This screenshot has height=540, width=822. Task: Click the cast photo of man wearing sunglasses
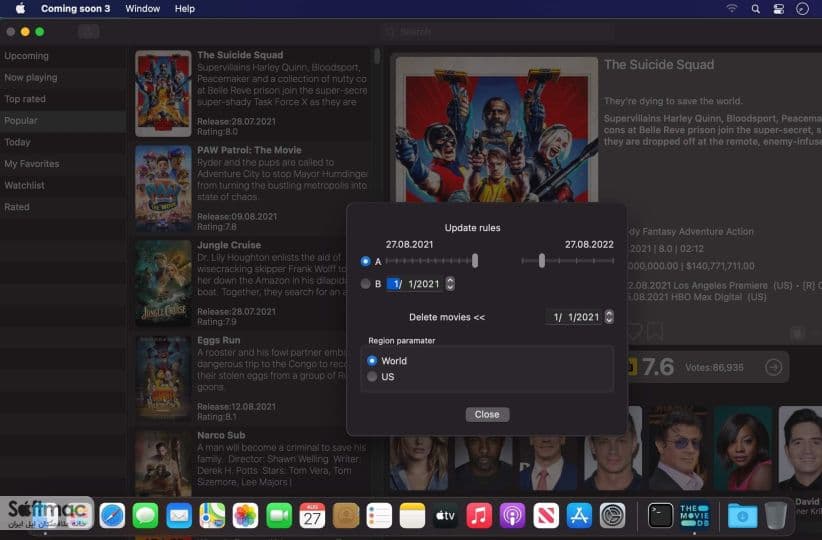pyautogui.click(x=678, y=448)
